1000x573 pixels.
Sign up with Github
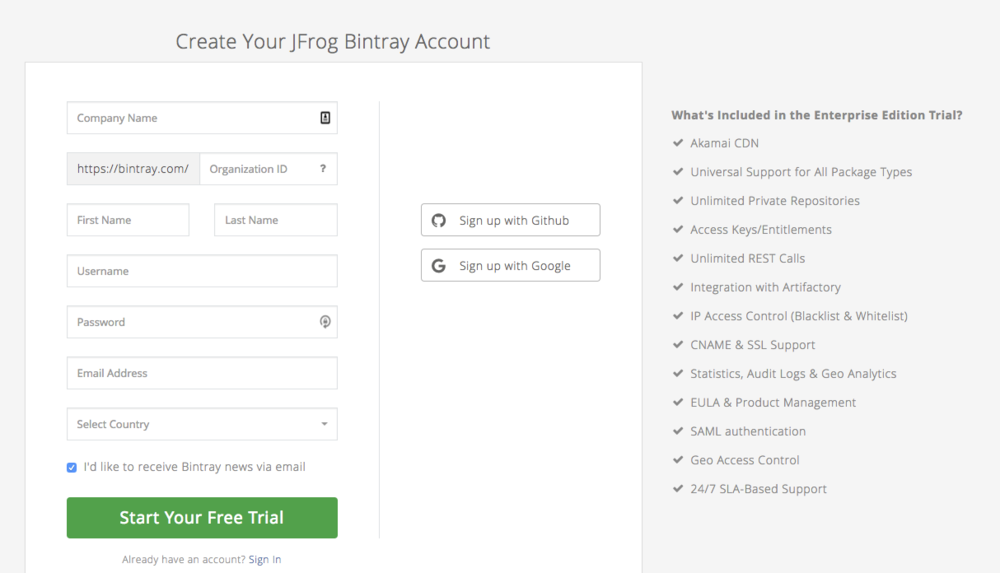(x=510, y=220)
